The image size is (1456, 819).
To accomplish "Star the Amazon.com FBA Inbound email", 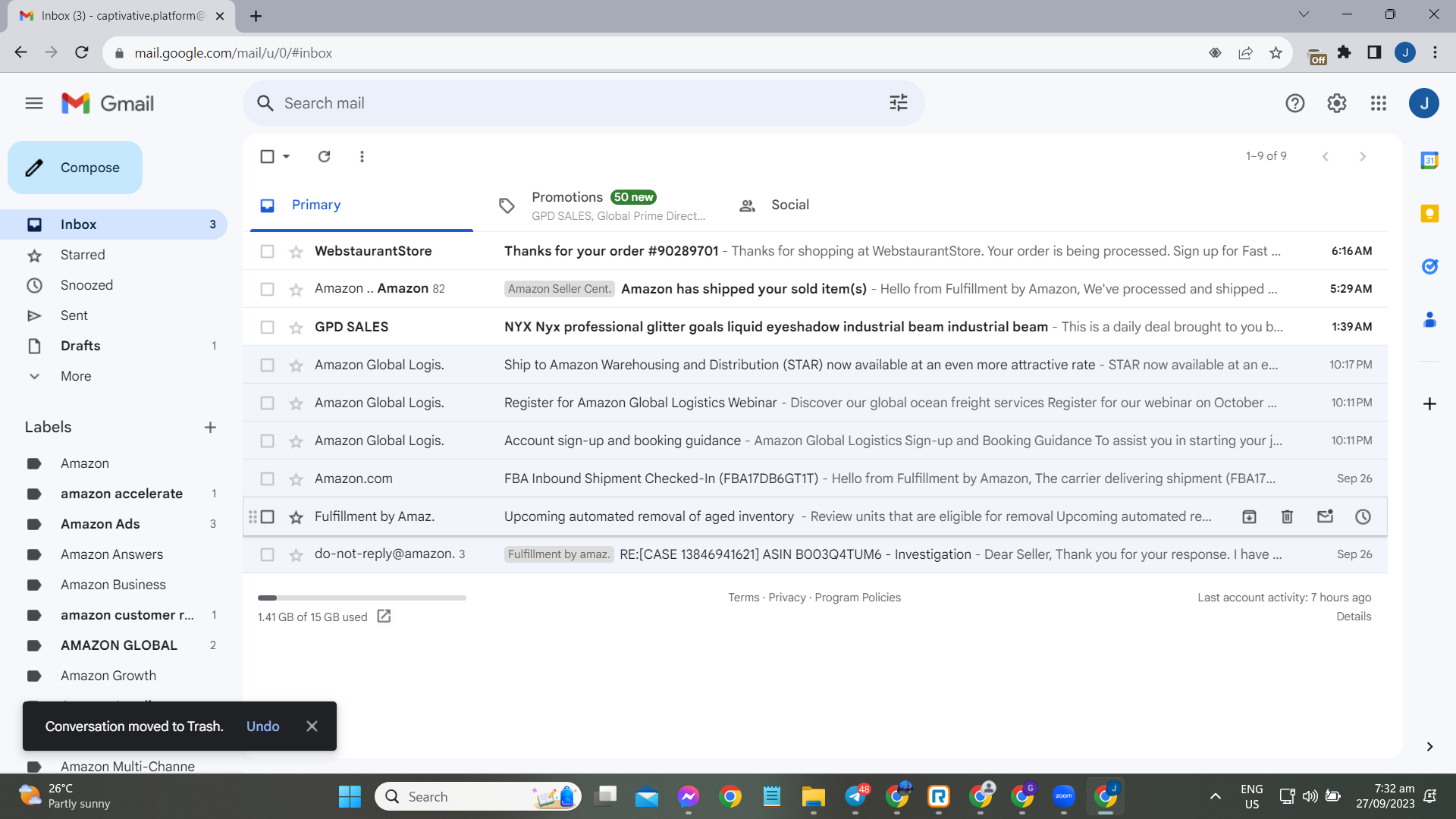I will coord(296,479).
